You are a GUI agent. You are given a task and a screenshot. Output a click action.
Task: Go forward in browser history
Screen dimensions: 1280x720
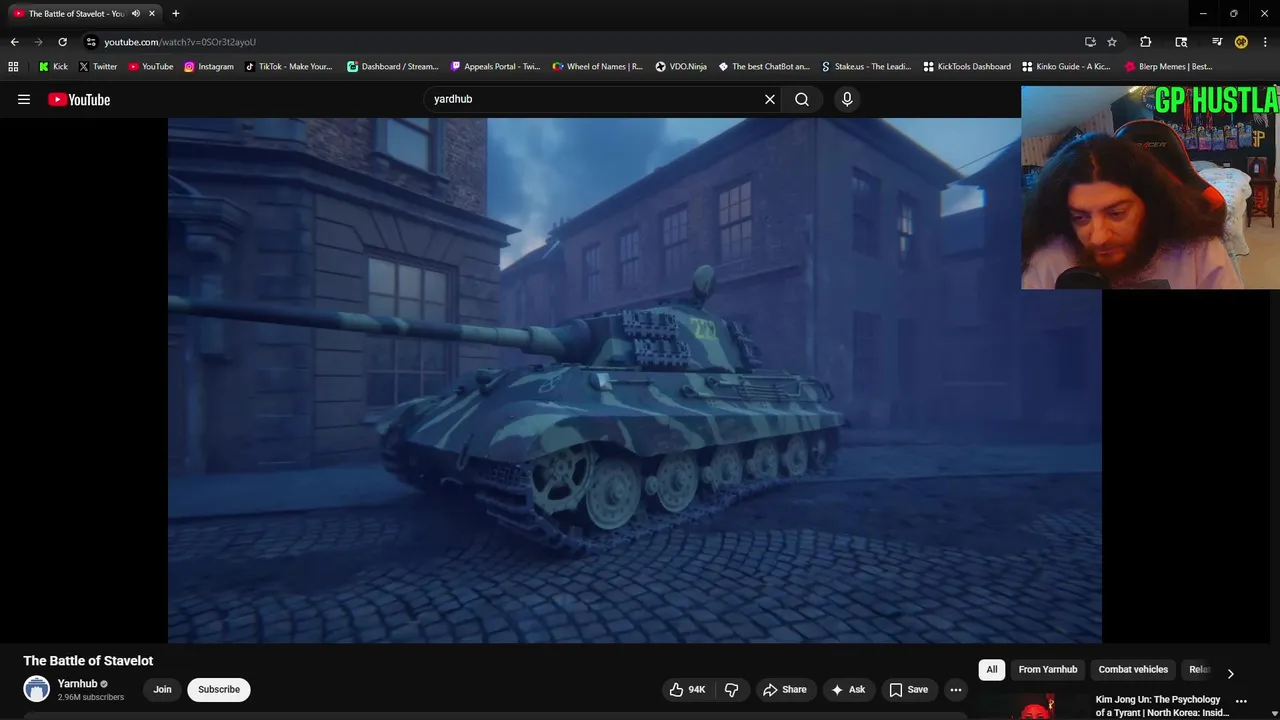(x=38, y=42)
